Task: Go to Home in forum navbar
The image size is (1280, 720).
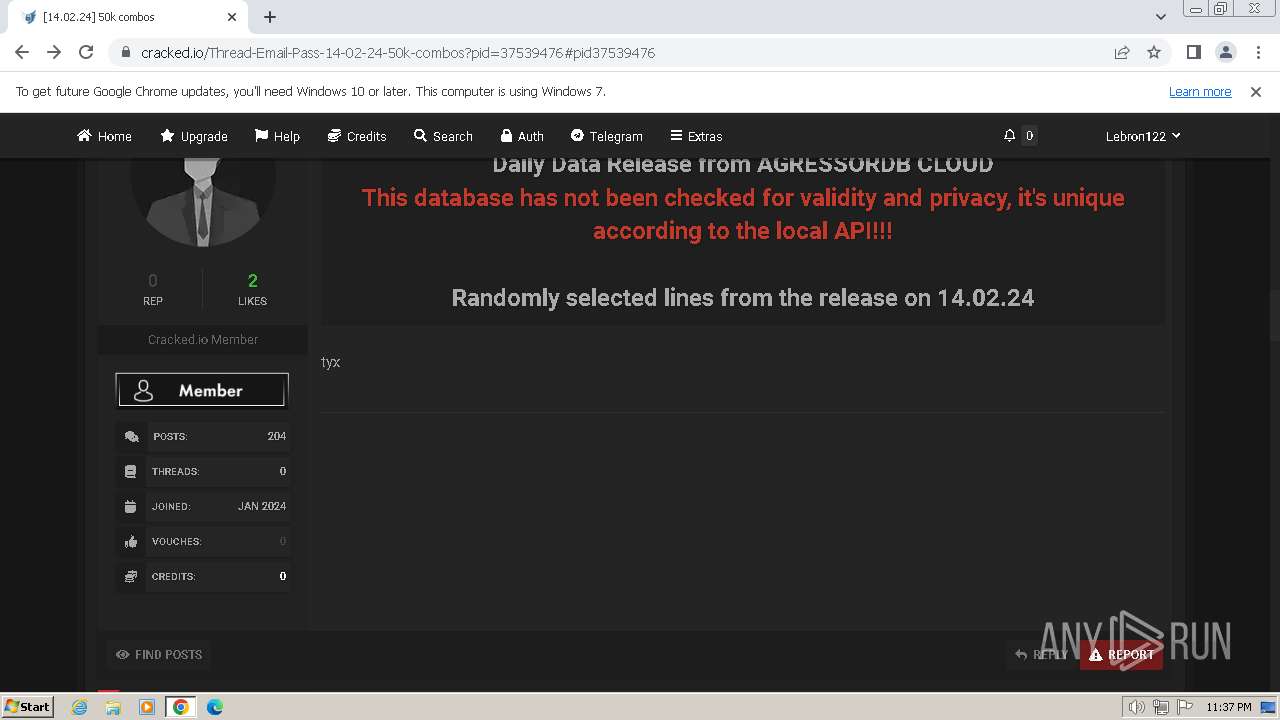Action: [104, 136]
